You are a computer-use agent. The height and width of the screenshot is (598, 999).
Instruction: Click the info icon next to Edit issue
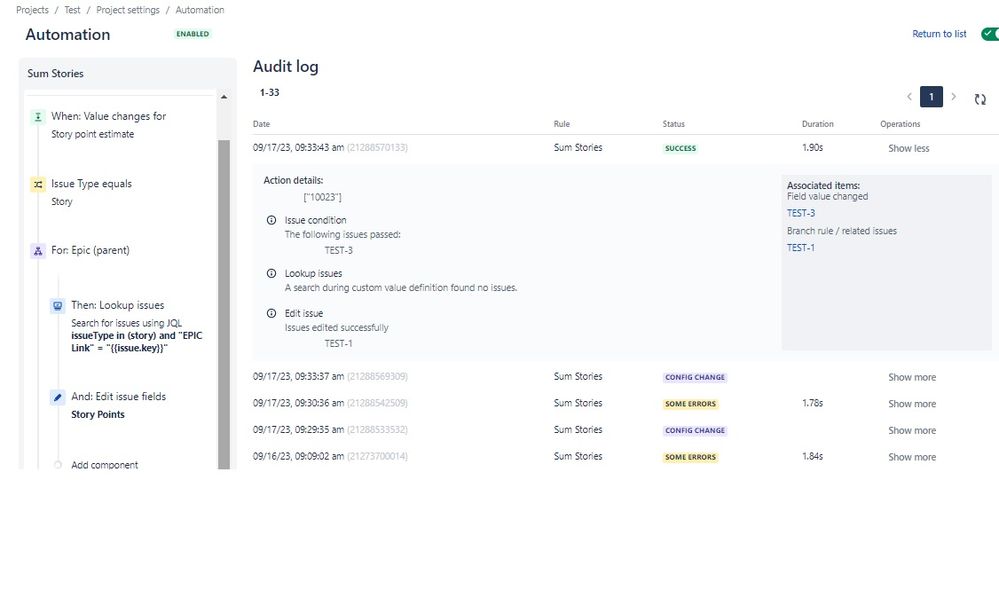pyautogui.click(x=271, y=313)
